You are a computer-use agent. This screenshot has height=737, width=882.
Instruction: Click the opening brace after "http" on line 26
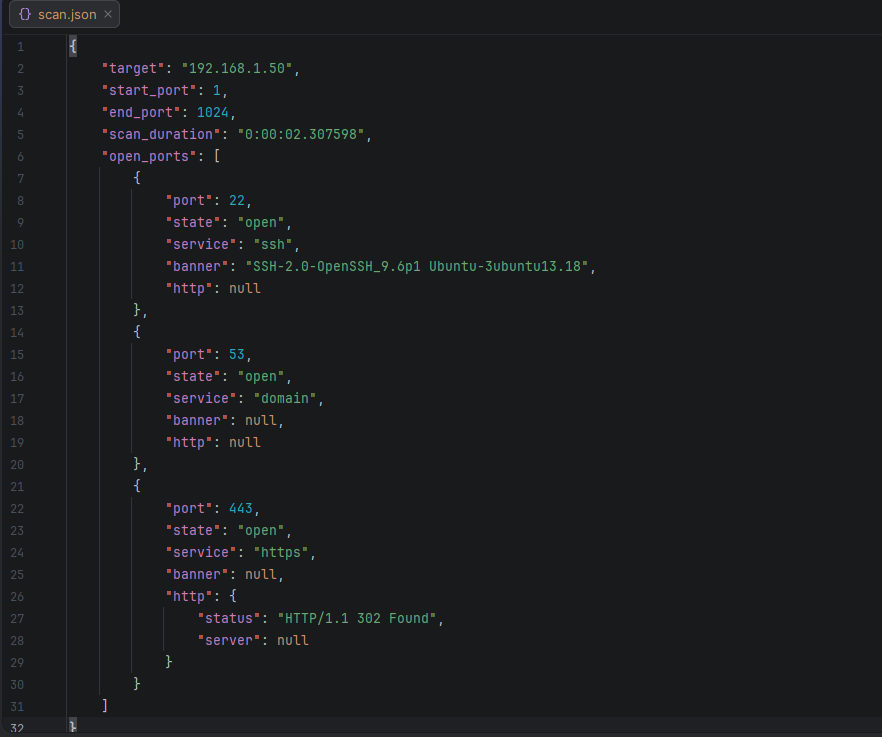233,596
